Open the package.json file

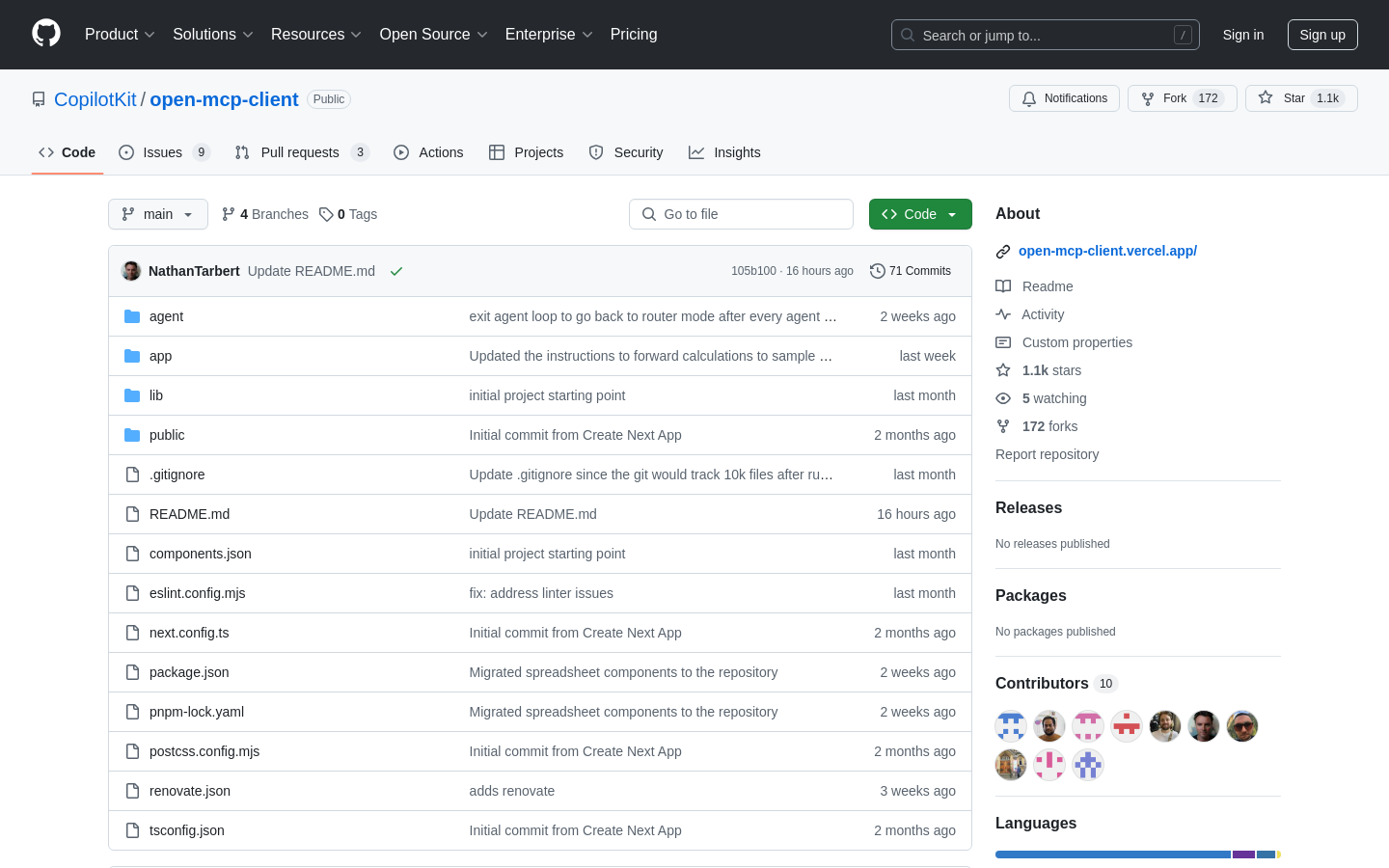coord(189,672)
